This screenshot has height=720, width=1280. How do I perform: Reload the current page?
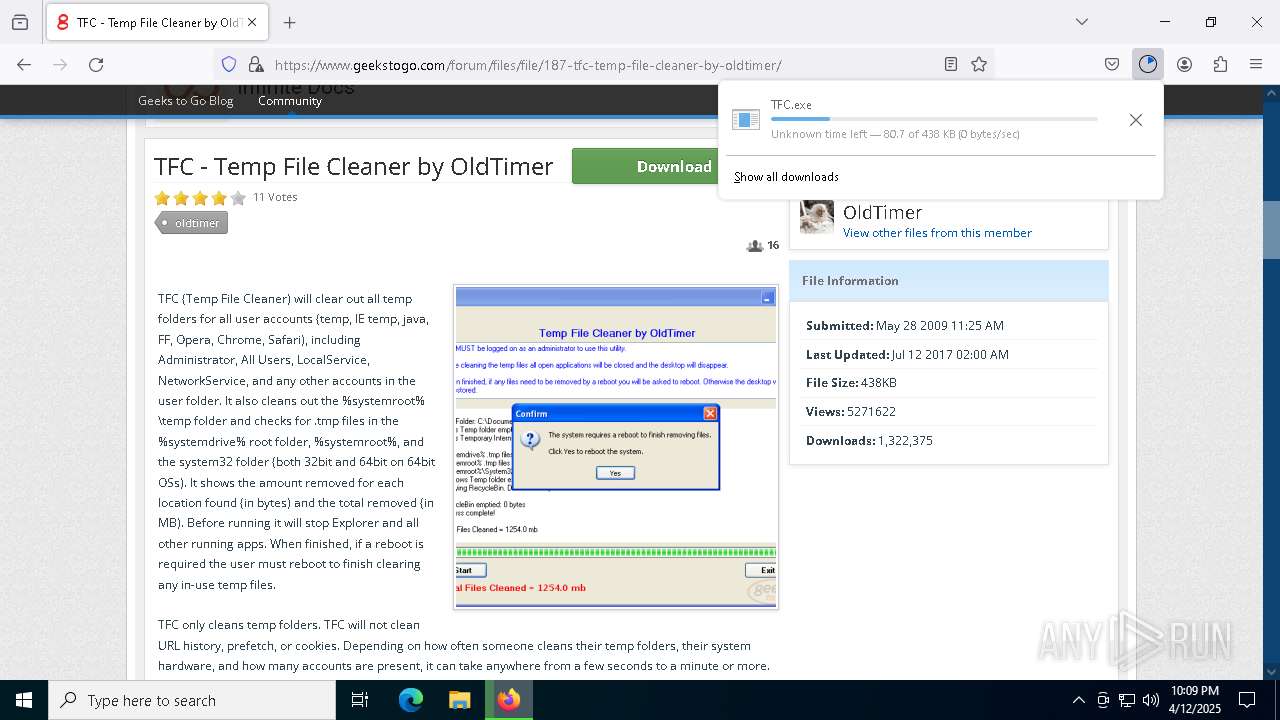(x=96, y=64)
